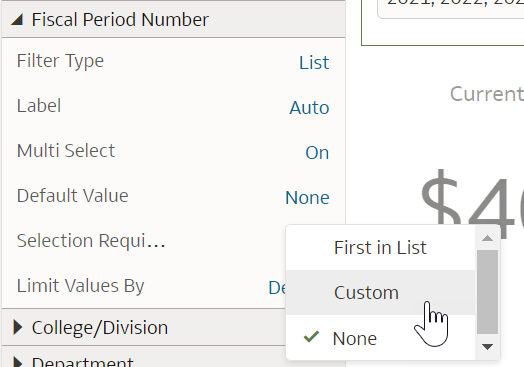Select the checked None option
The height and width of the screenshot is (367, 524).
[x=380, y=338]
